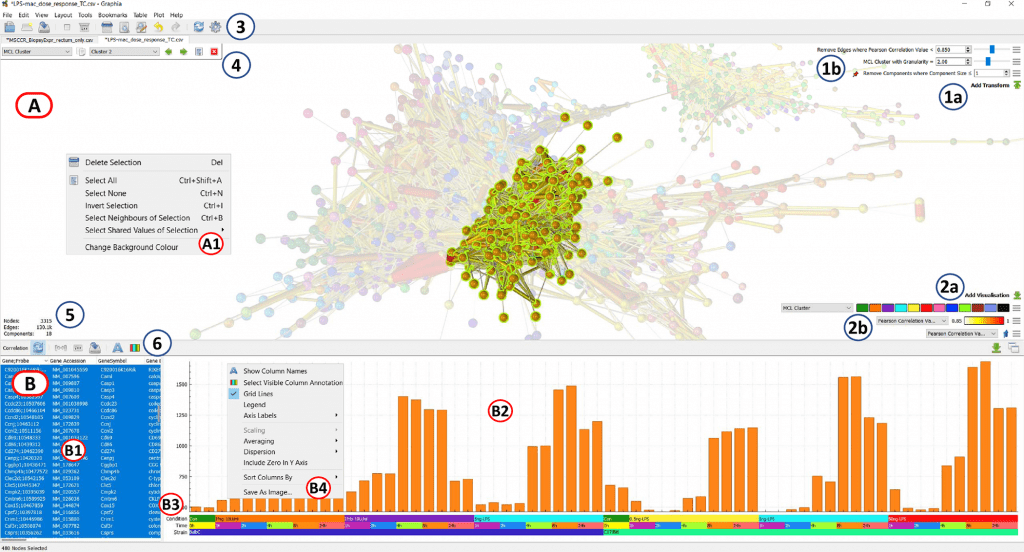Click the undo arrow in the main toolbar

pos(158,29)
